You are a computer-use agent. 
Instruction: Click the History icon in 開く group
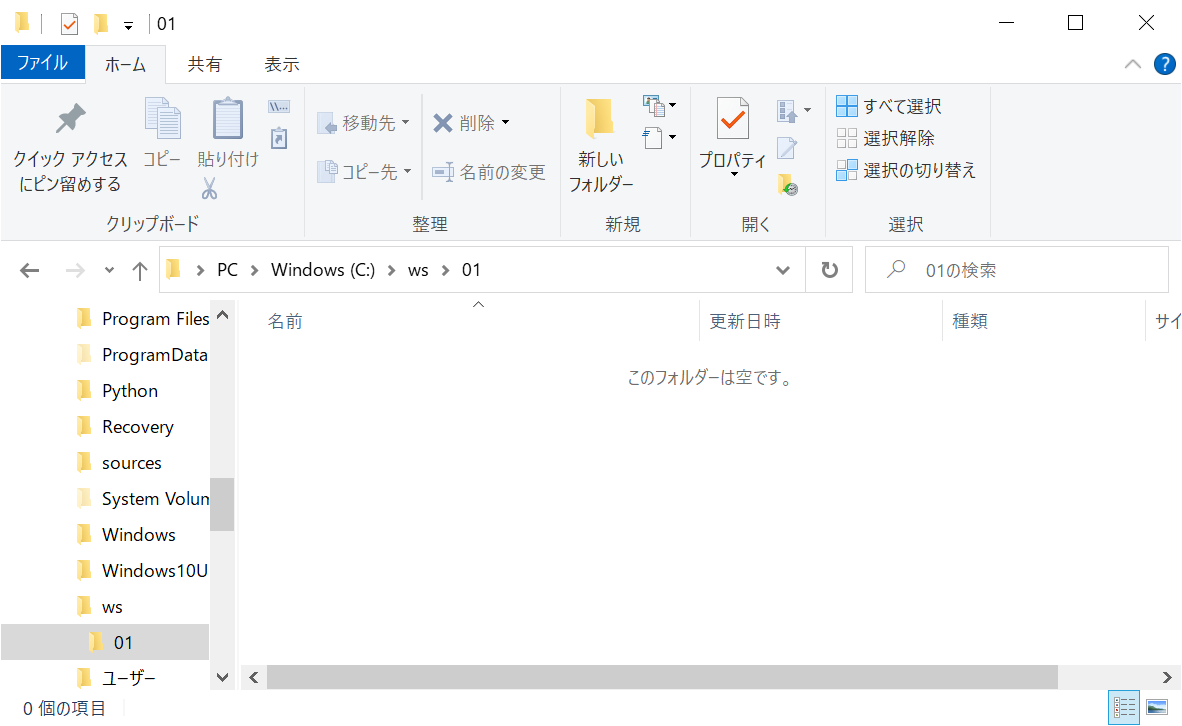(x=788, y=185)
